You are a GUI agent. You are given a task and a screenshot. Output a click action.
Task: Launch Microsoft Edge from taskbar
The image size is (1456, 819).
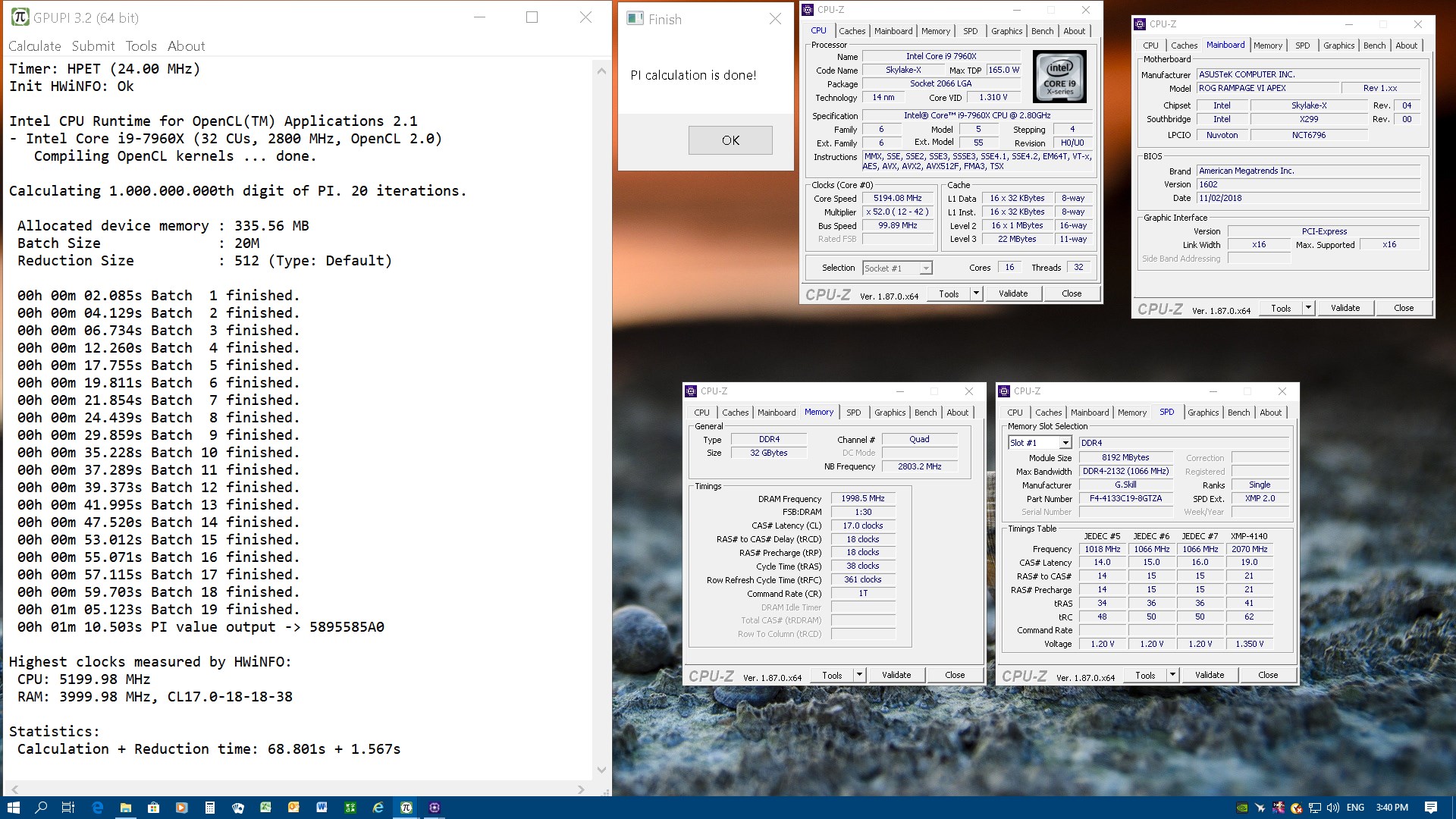(x=97, y=808)
